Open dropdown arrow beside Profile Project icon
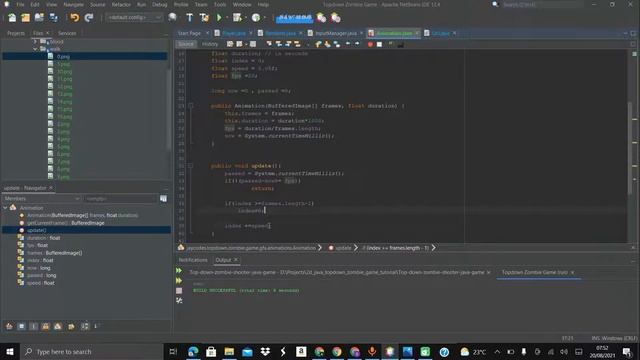 pos(264,18)
